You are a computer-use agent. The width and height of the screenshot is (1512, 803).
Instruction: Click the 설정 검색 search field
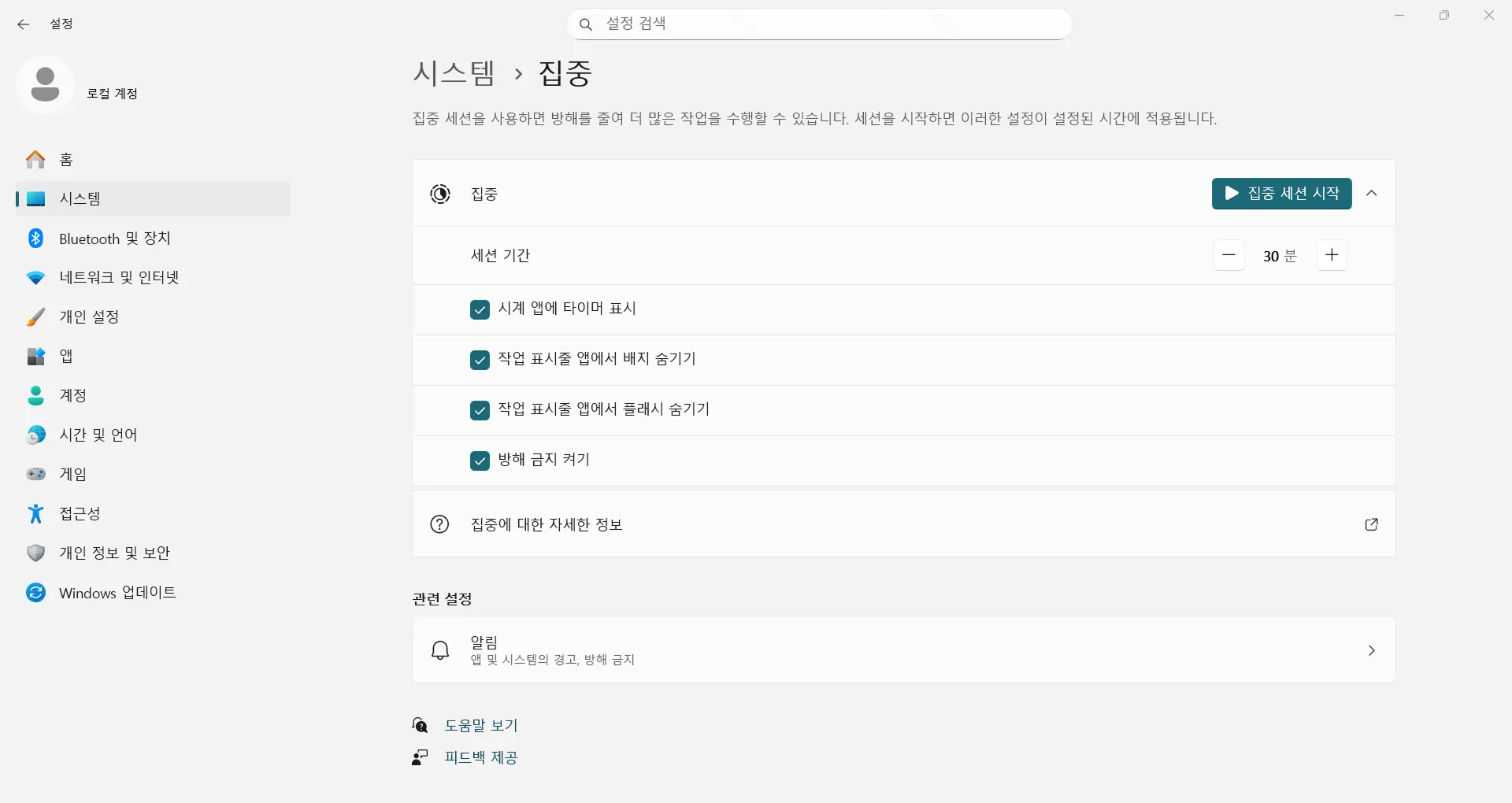pos(819,24)
